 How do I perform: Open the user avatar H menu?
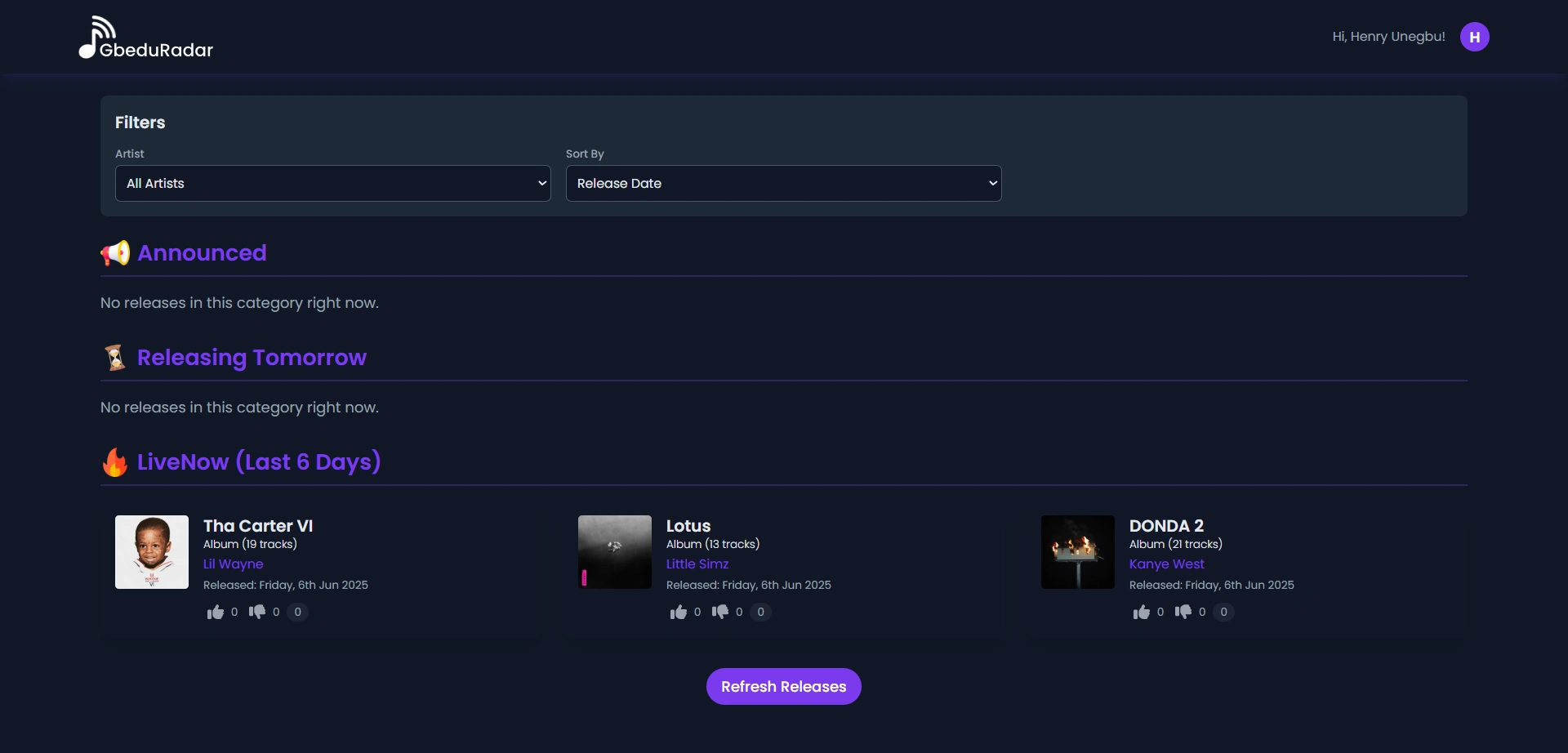pos(1474,37)
